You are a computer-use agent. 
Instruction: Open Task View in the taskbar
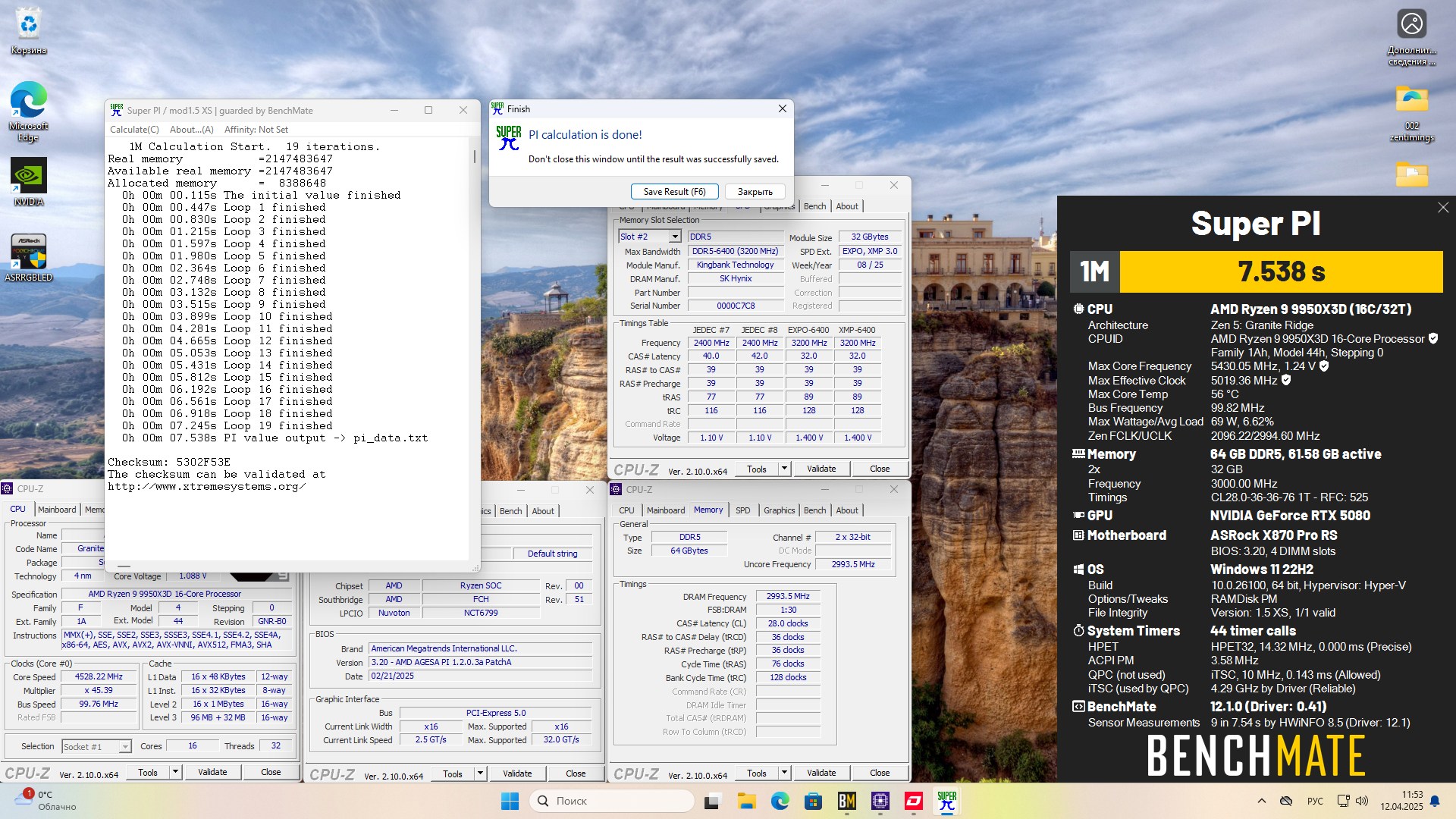712,801
